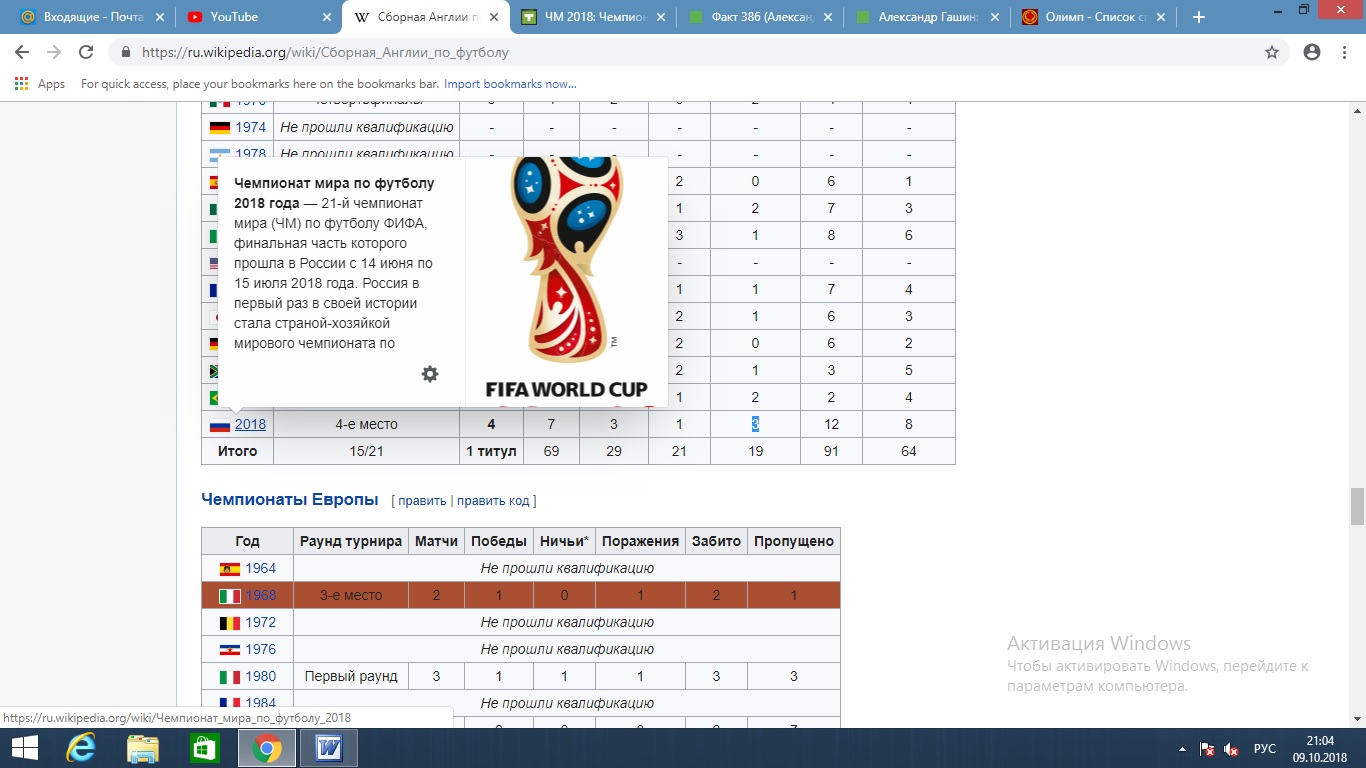Click the Поражения column header
Image resolution: width=1366 pixels, height=768 pixels.
point(640,541)
